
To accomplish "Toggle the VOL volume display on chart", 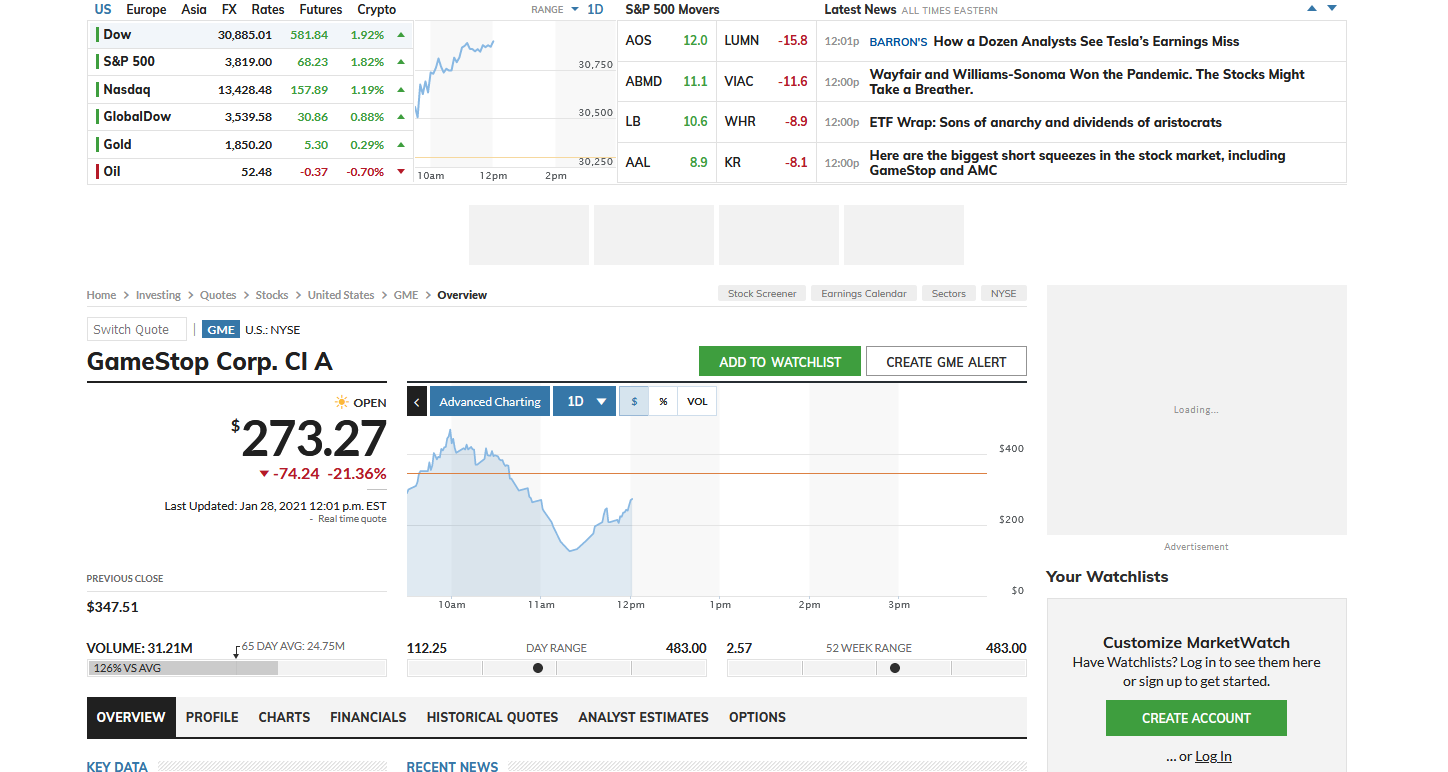I will [x=697, y=401].
